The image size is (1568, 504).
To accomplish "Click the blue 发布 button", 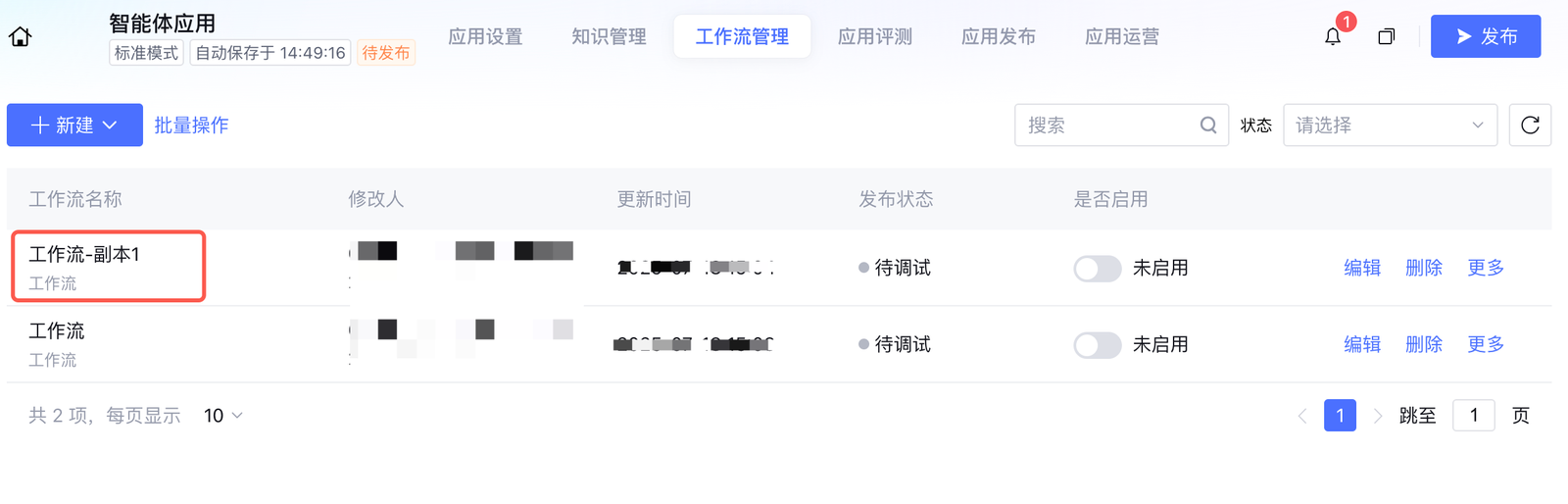I will [x=1485, y=37].
